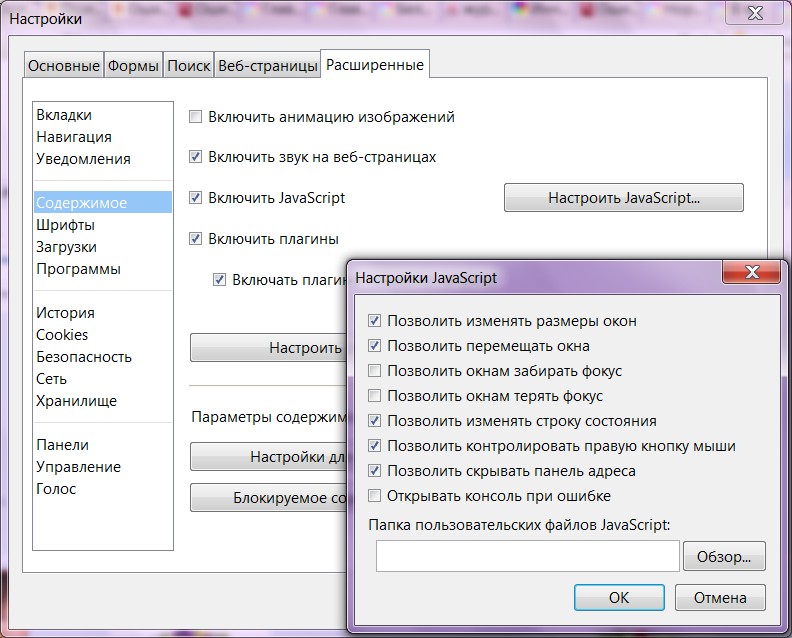792x638 pixels.
Task: Toggle the Включить JavaScript checkbox
Action: (196, 198)
